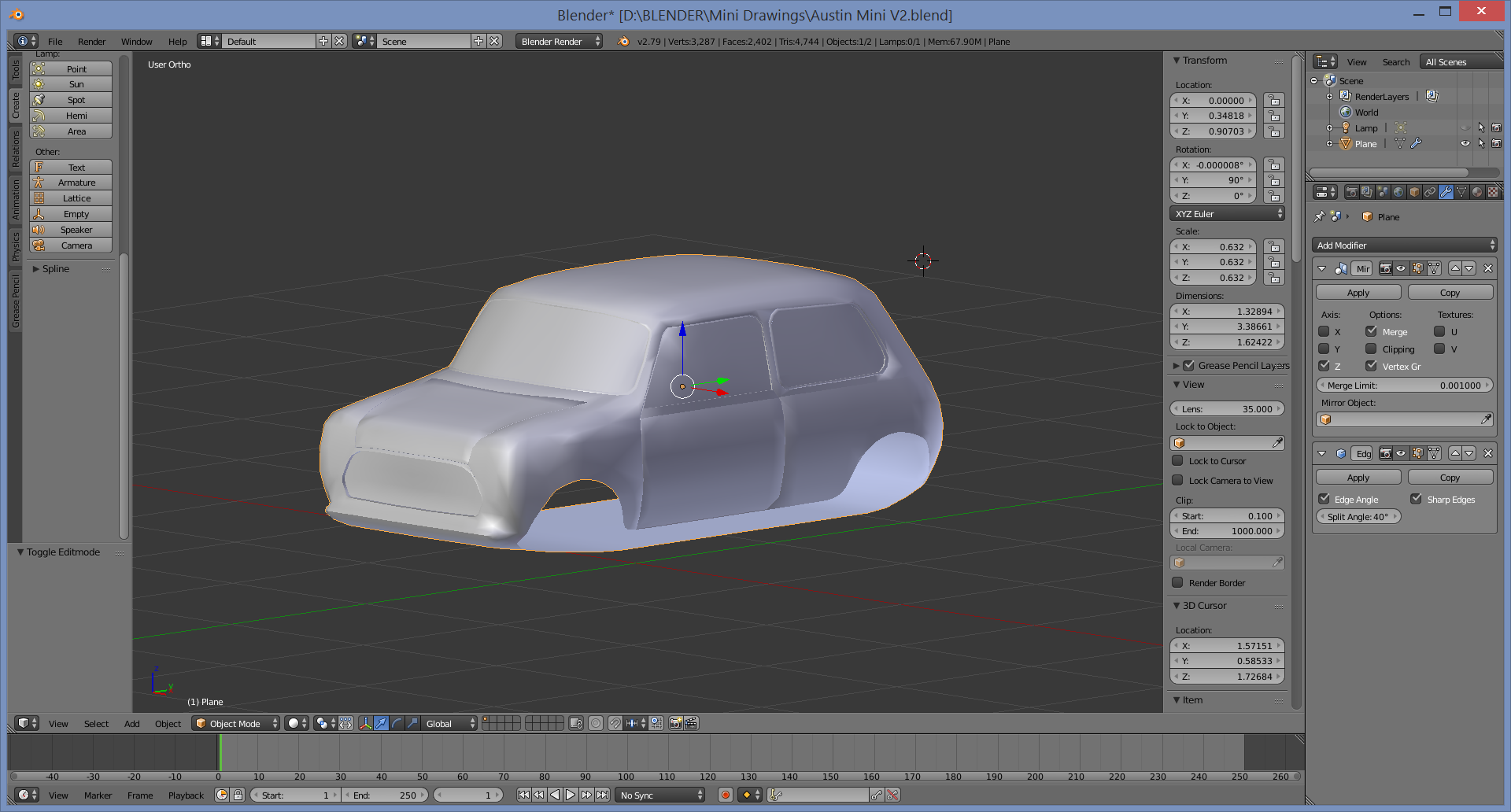Disable the Sharp Edges checkbox
This screenshot has height=812, width=1511.
[1416, 500]
